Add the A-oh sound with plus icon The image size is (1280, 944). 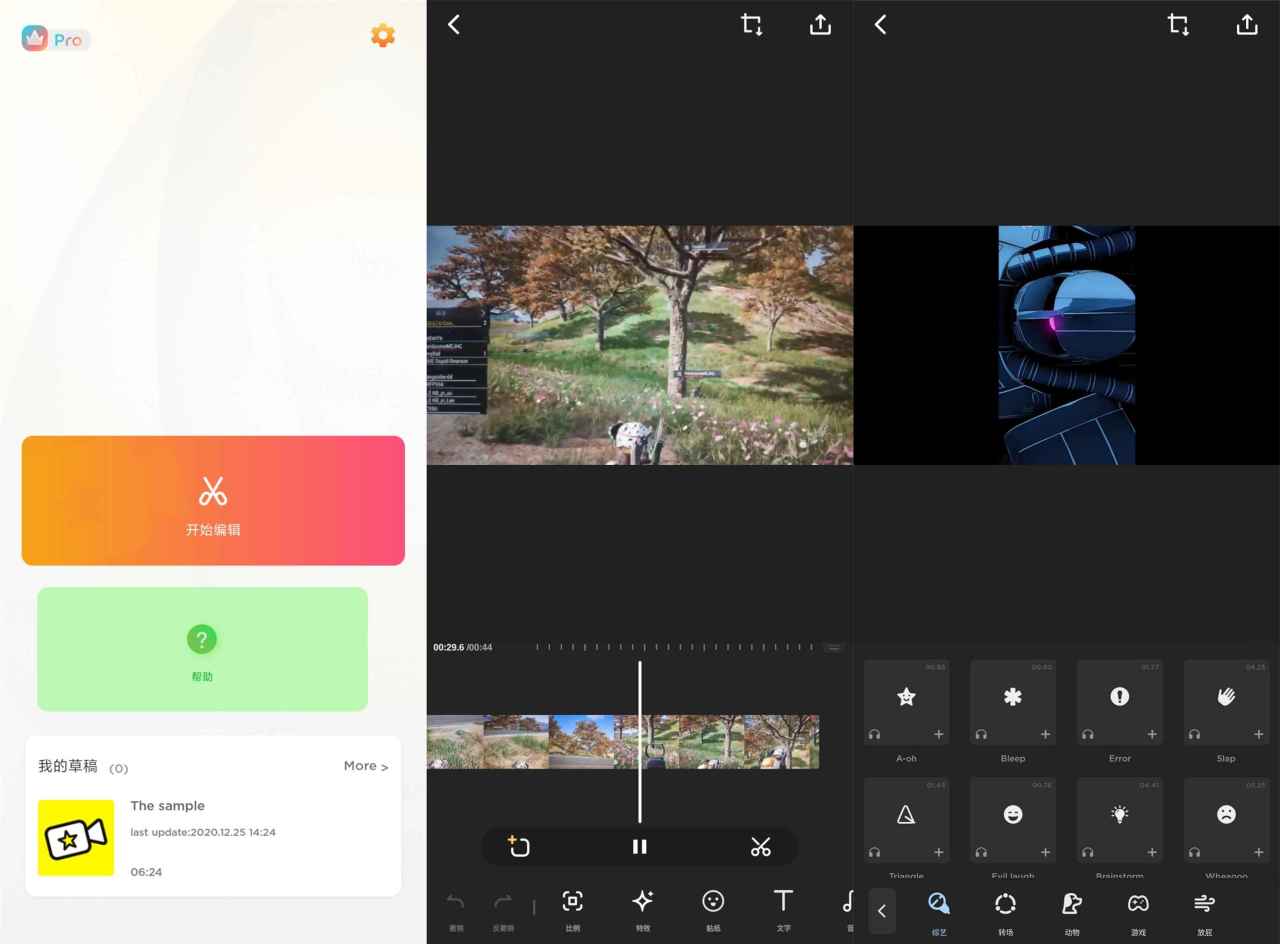pyautogui.click(x=939, y=734)
